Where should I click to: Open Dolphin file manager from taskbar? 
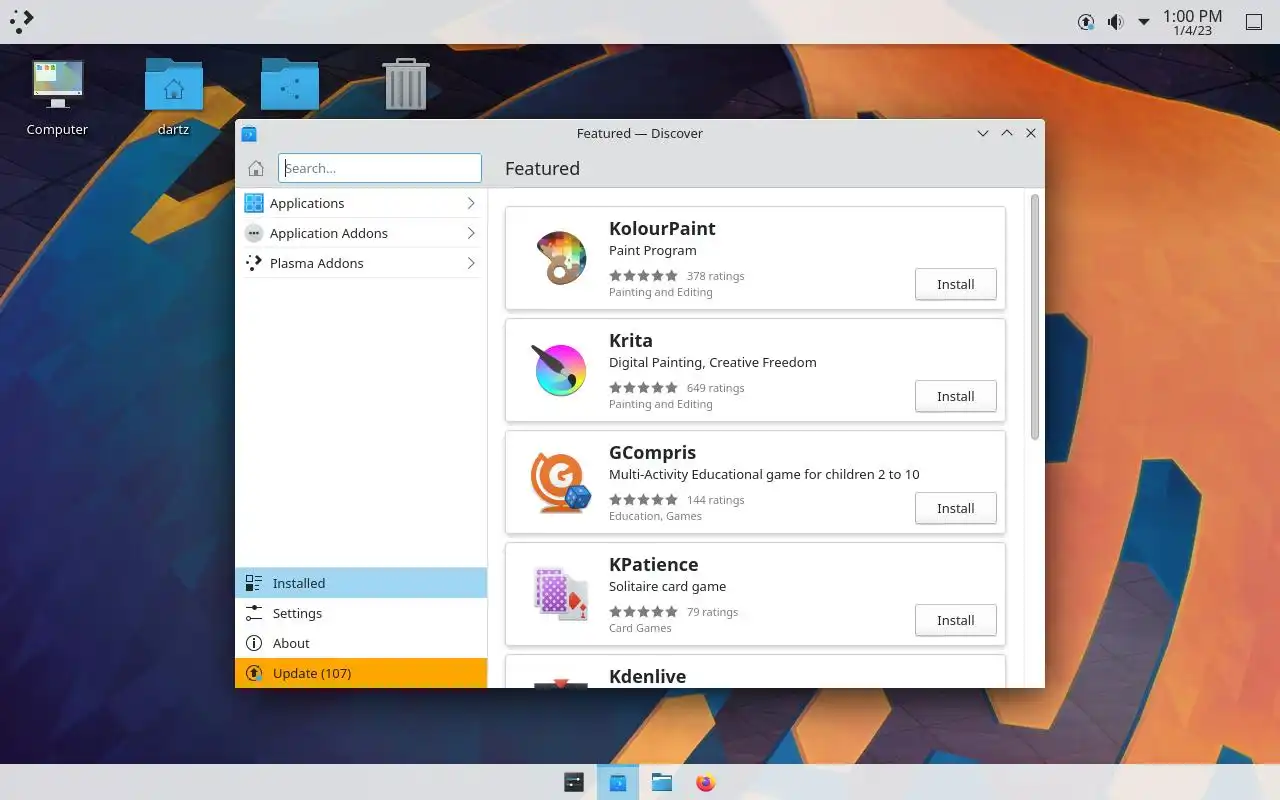click(662, 782)
